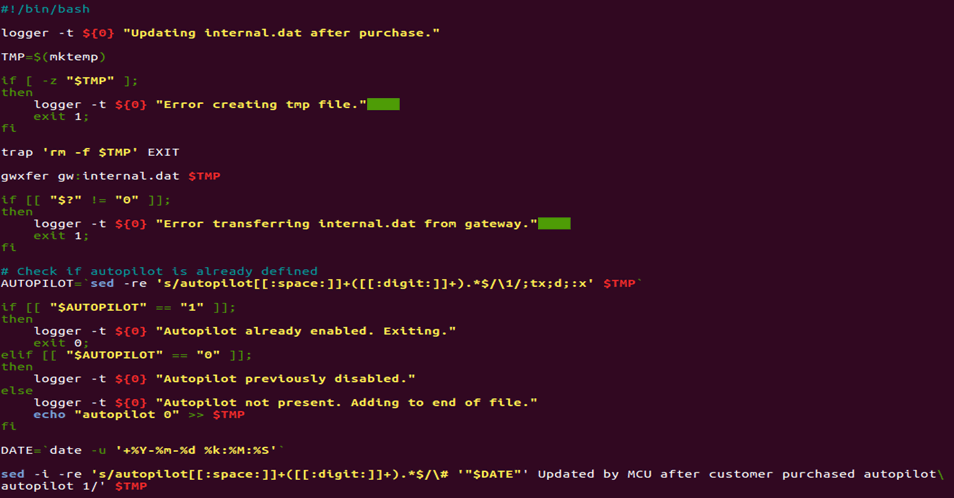This screenshot has width=954, height=498.
Task: Click the green highlight block after "from gateway."
Action: (554, 223)
